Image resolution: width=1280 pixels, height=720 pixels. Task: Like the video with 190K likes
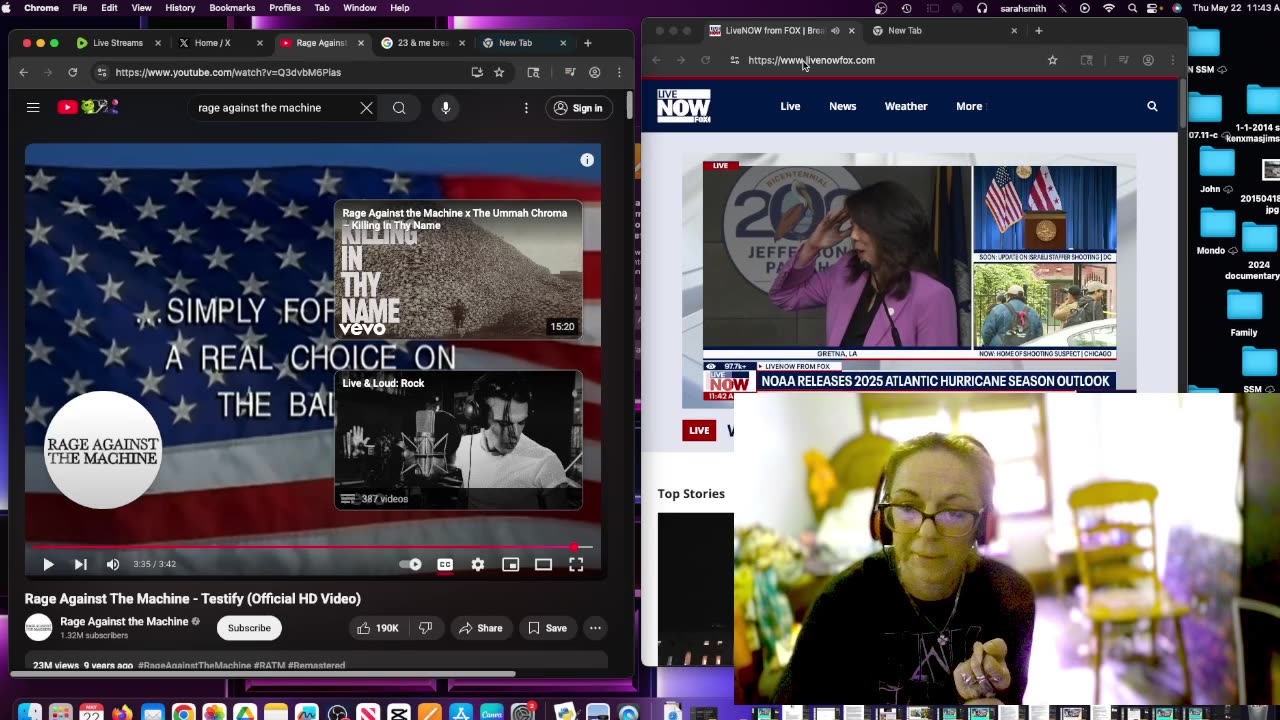[376, 628]
